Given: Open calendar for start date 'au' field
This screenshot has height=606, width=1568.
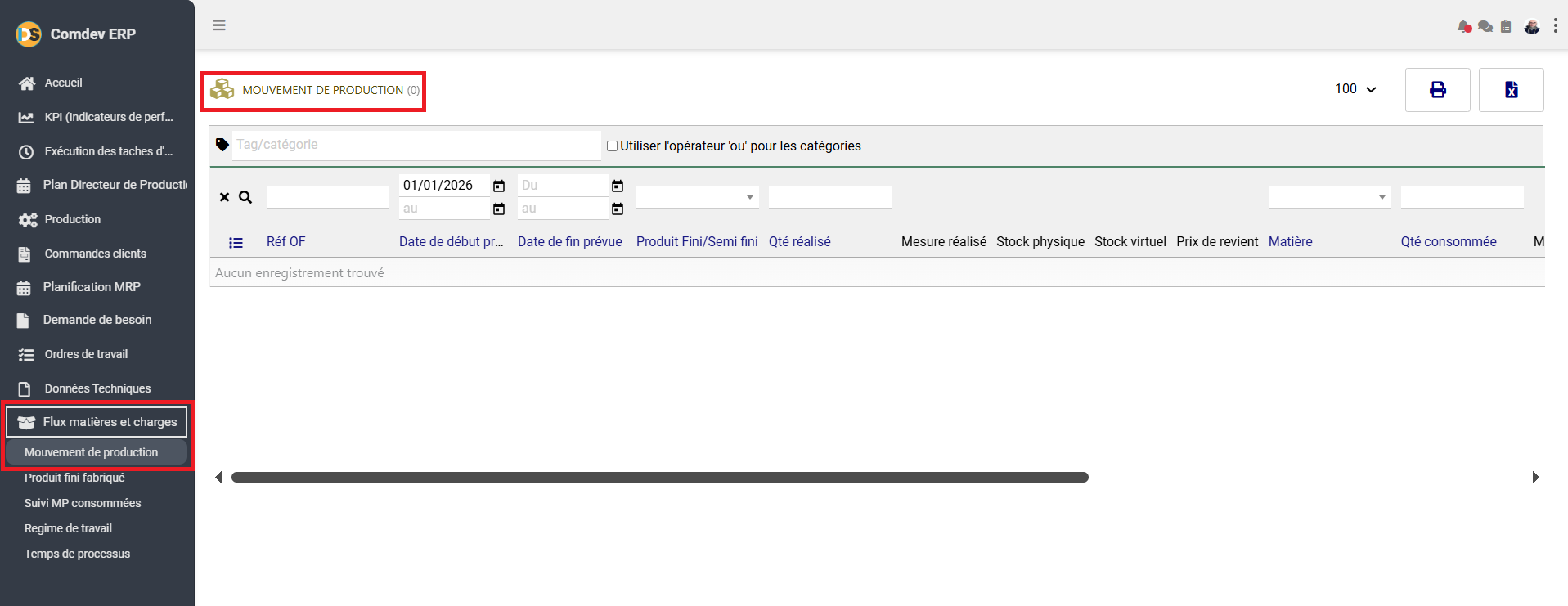Looking at the screenshot, I should coord(499,209).
